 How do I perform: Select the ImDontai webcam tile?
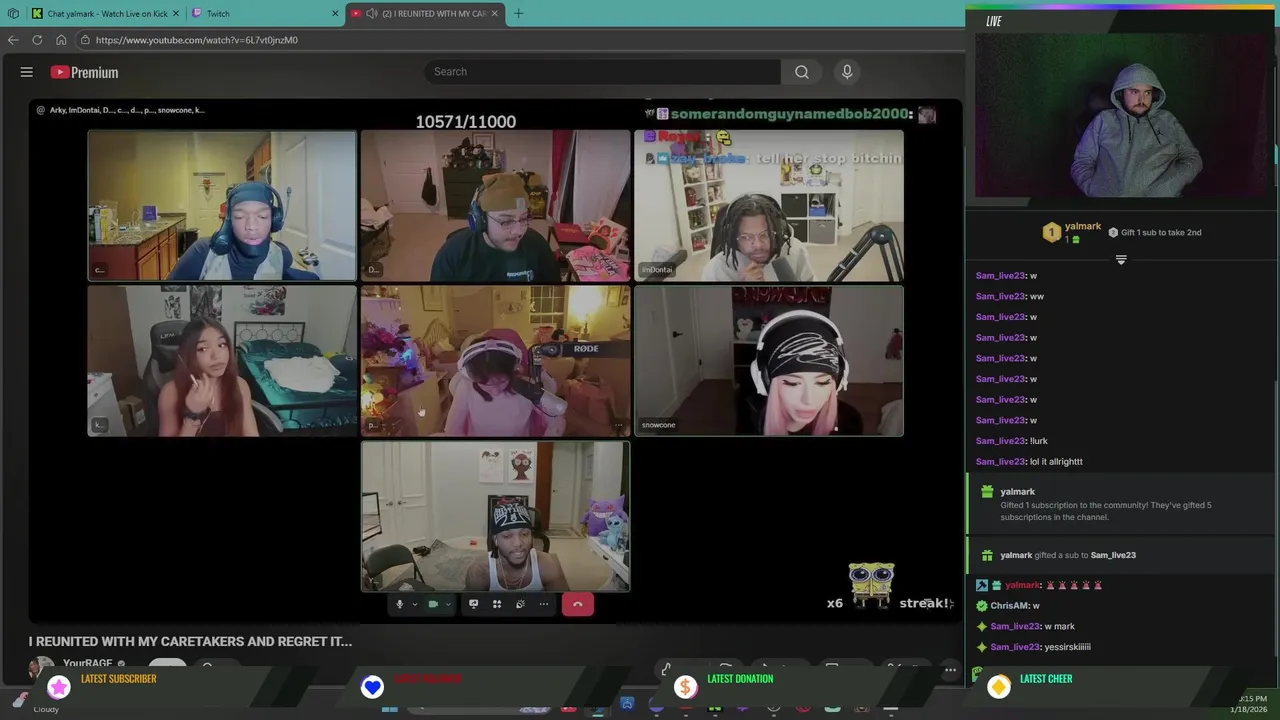(768, 206)
